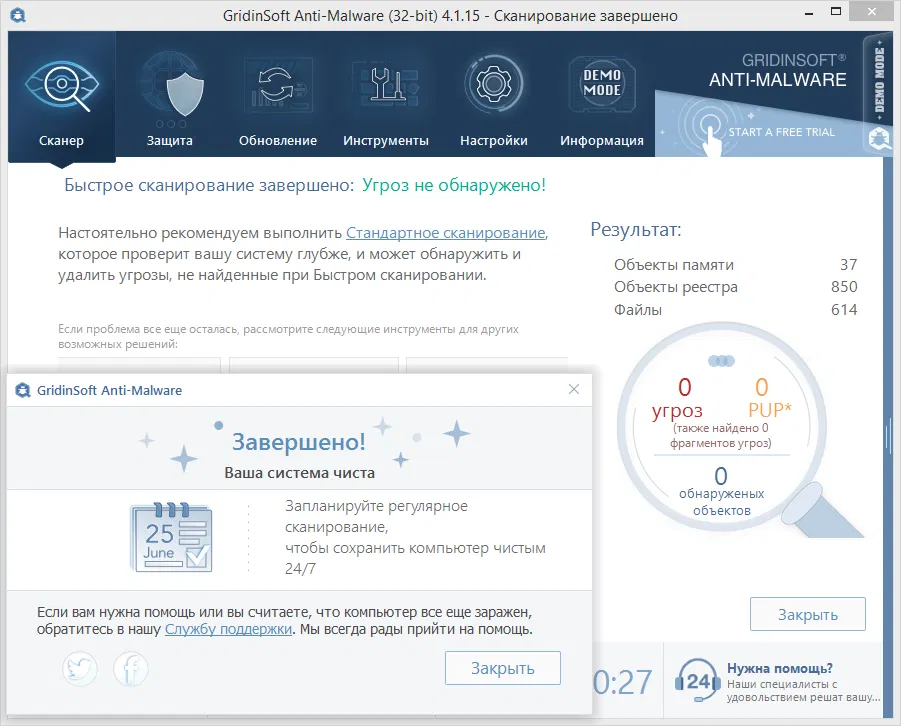Click the GridinSoft logo in popup title

coord(22,390)
